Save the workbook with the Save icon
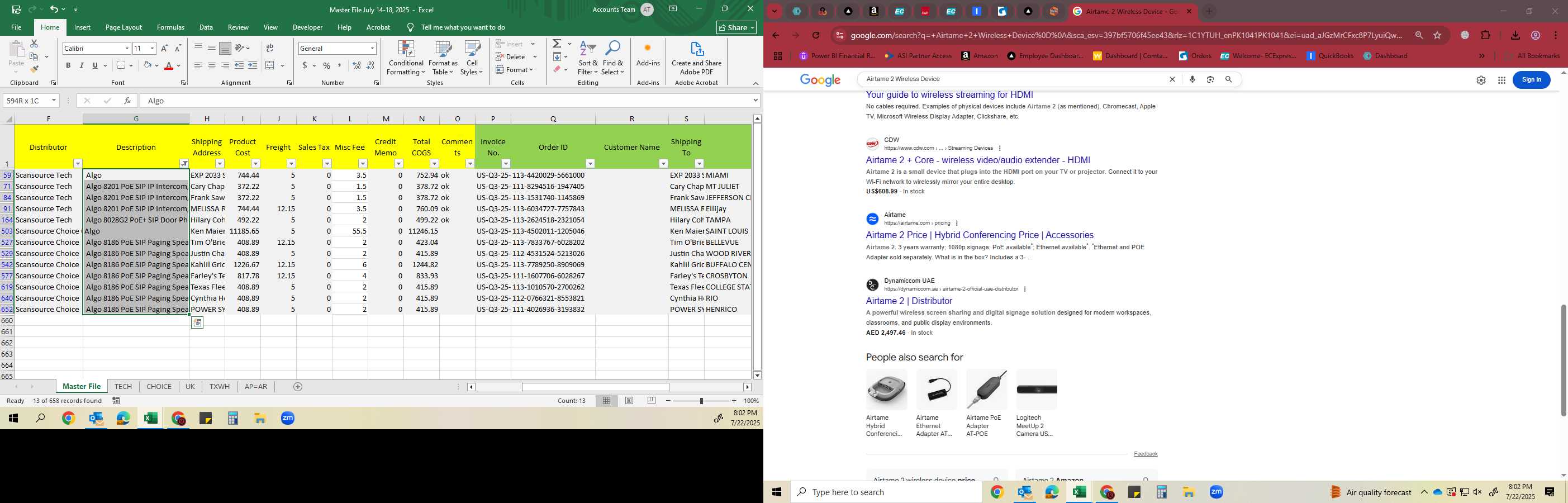The height and width of the screenshot is (503, 1568). coord(16,9)
